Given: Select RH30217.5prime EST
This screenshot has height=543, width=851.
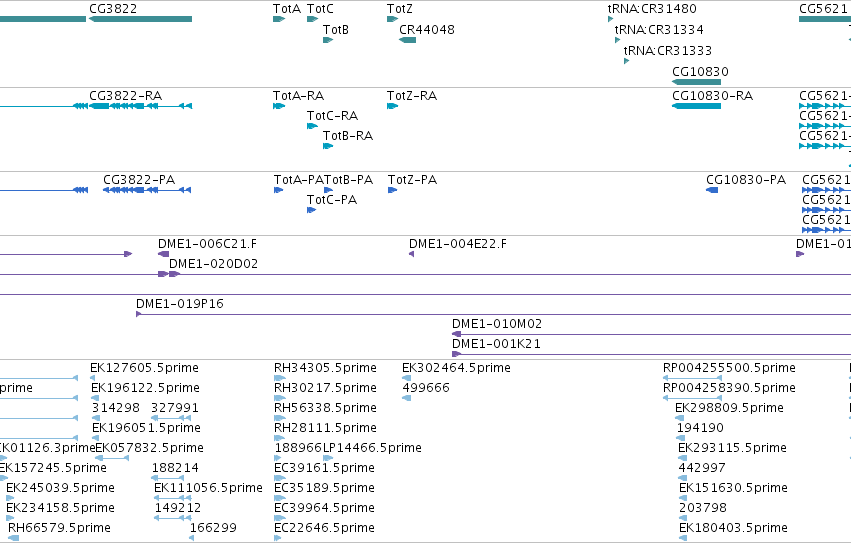Looking at the screenshot, I should (280, 398).
